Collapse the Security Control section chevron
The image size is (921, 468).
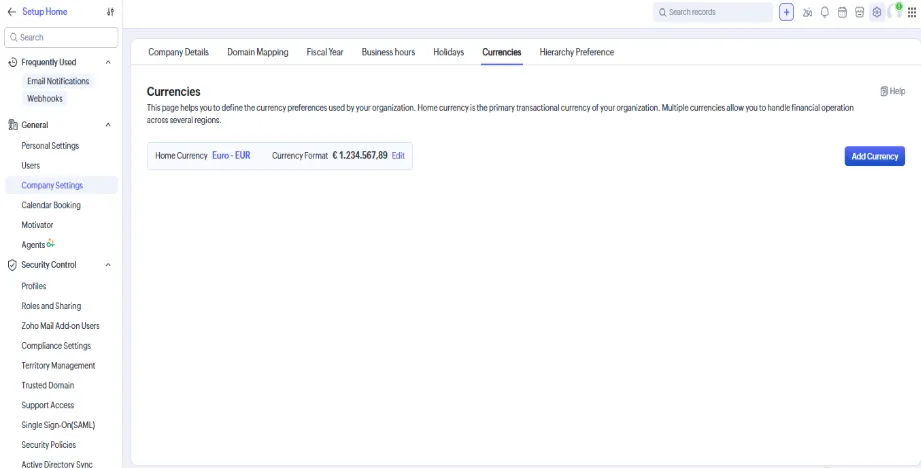click(108, 265)
